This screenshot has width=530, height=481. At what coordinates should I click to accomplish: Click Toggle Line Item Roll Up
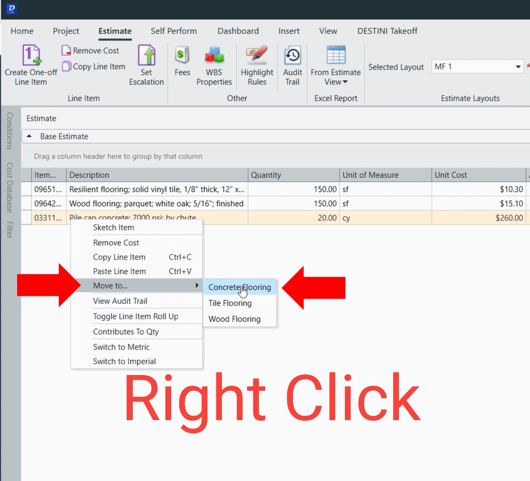(136, 316)
